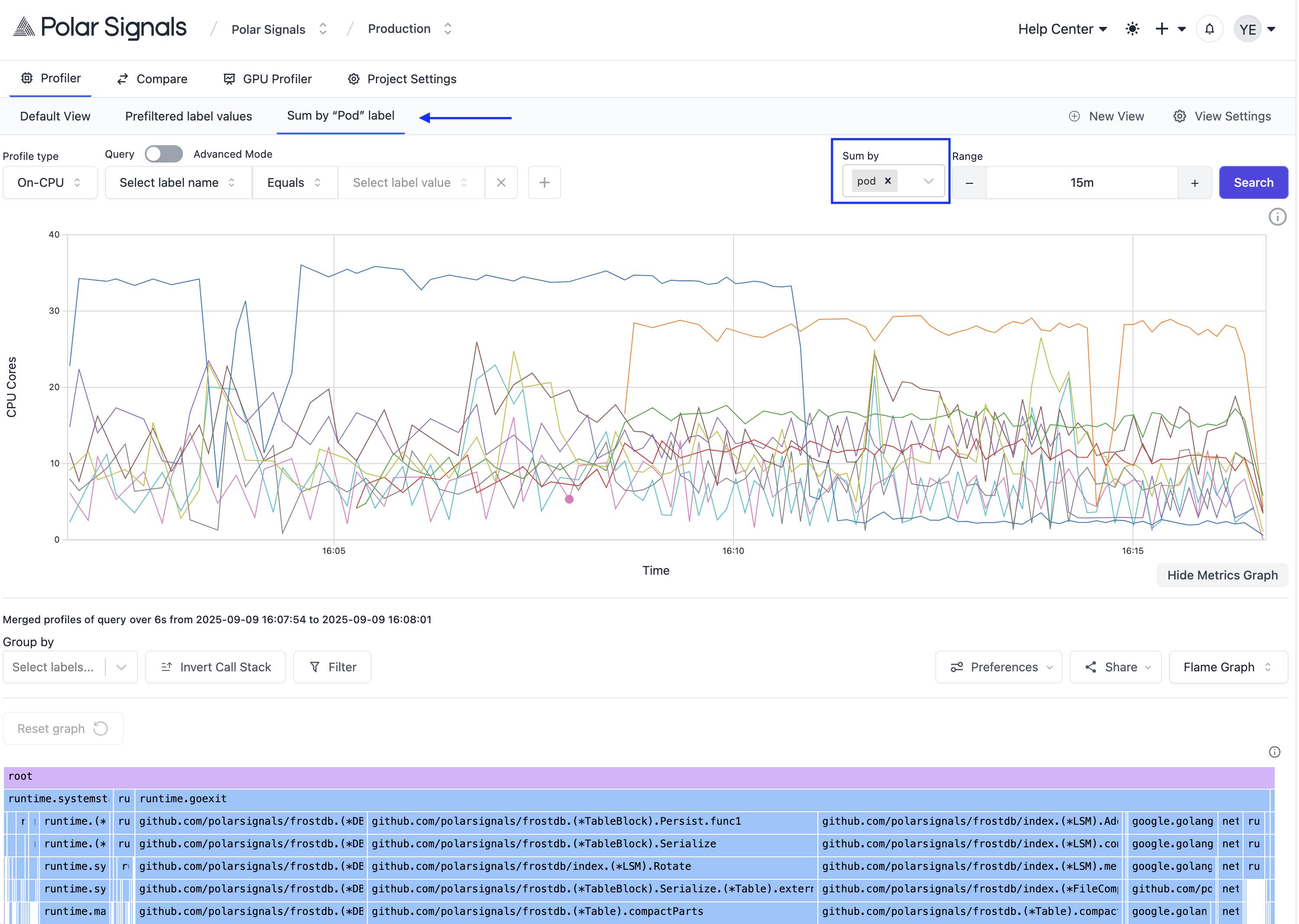The width and height of the screenshot is (1299, 924).
Task: Open the Preferences panel
Action: click(x=999, y=667)
